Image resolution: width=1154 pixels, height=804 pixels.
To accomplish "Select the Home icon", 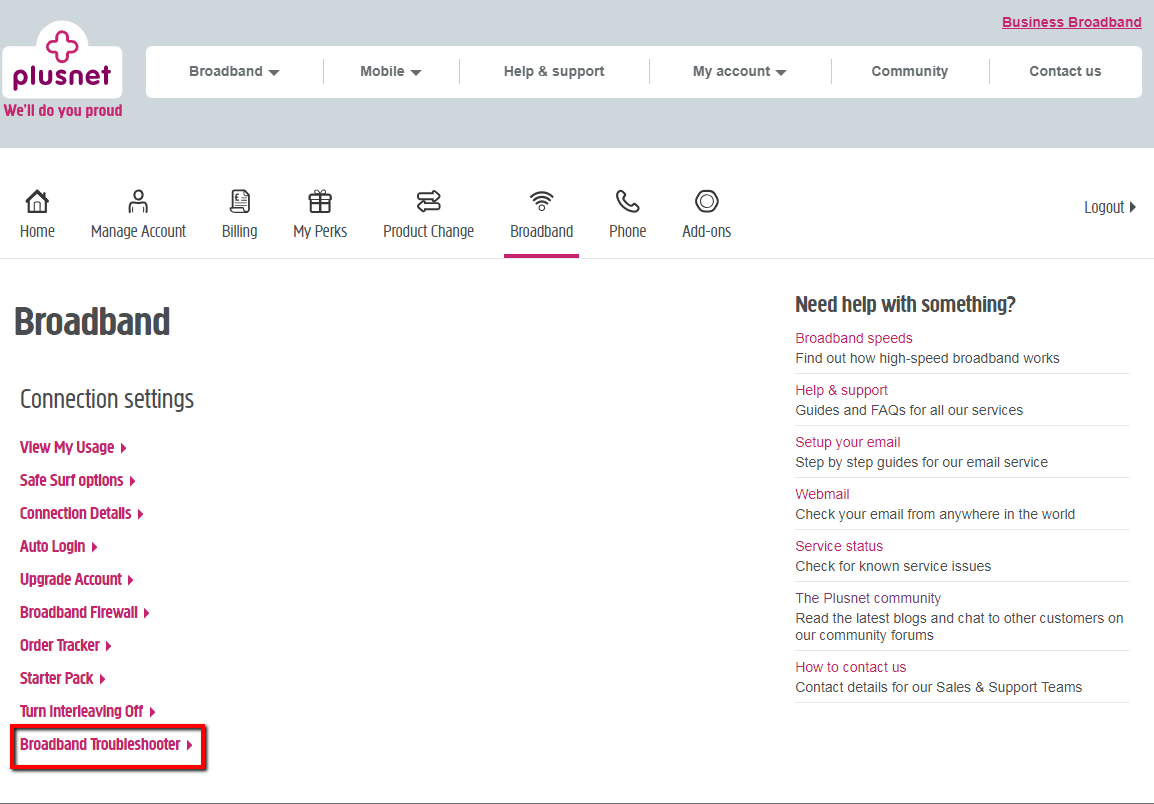I will tap(37, 213).
